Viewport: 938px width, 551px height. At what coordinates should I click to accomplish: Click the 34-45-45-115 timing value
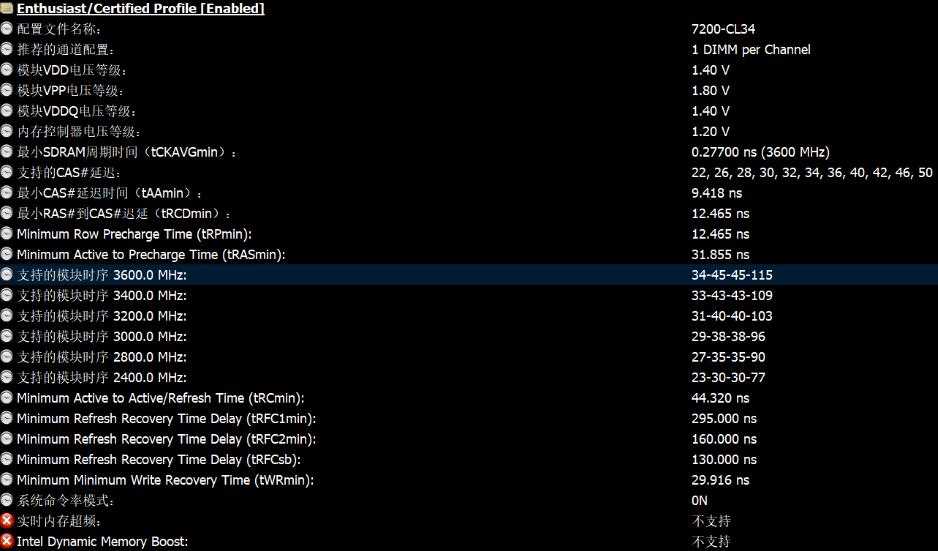[732, 275]
